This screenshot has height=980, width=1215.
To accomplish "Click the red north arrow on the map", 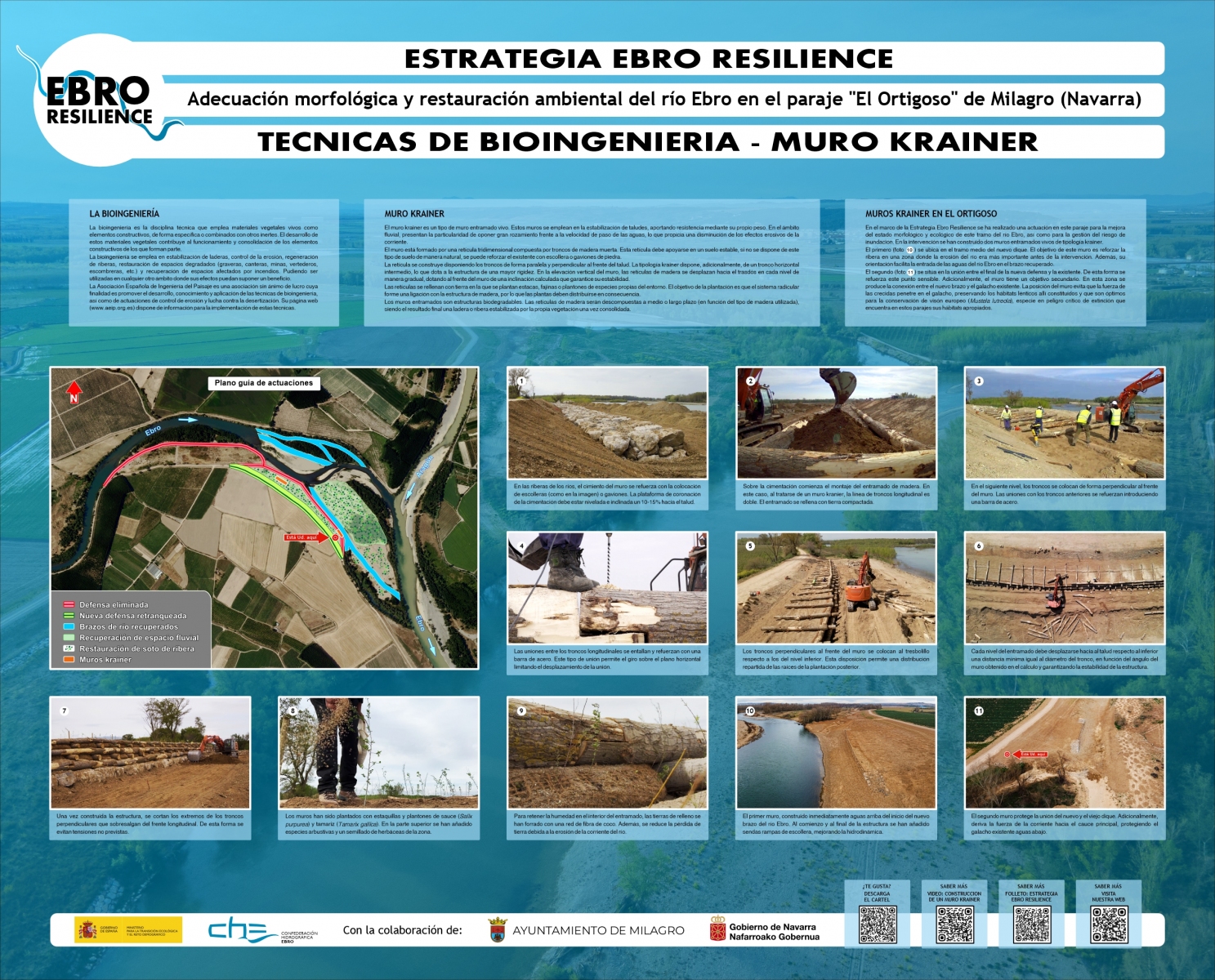I will click(74, 392).
